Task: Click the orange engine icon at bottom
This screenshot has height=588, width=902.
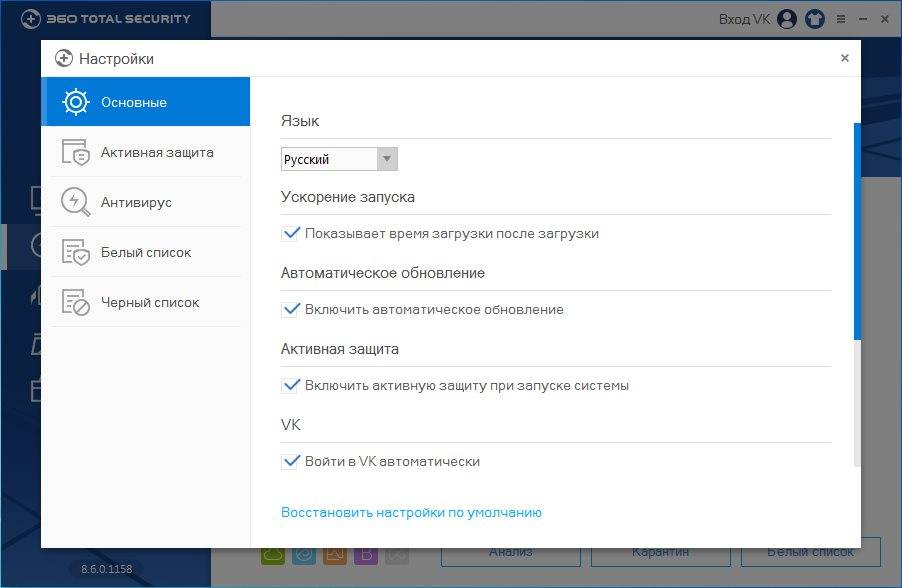Action: (x=335, y=555)
